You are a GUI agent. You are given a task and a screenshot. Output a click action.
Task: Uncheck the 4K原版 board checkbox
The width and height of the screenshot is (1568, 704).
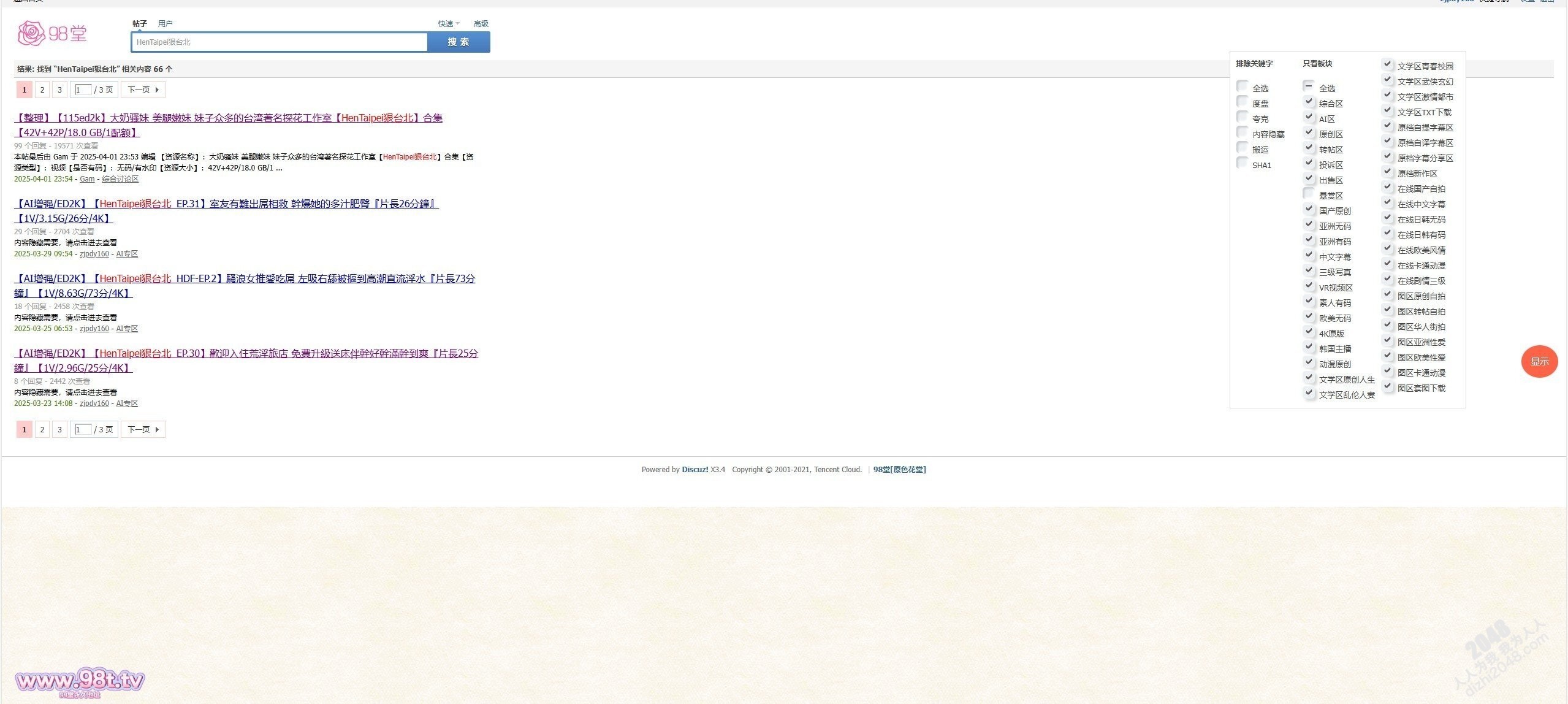[1309, 331]
